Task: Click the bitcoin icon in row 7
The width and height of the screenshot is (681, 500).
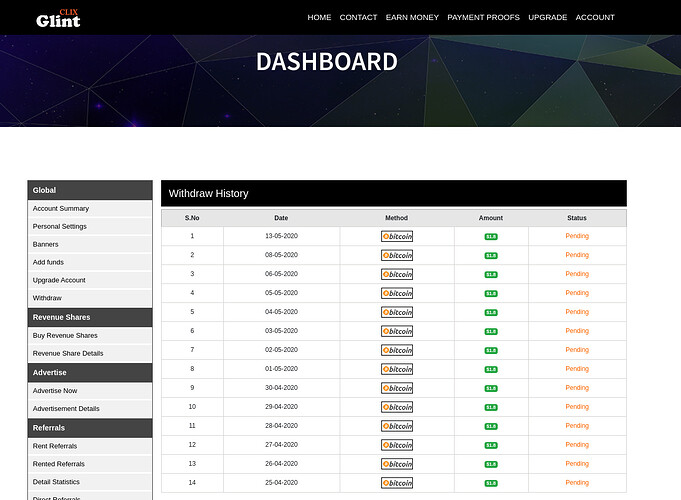Action: pos(397,350)
